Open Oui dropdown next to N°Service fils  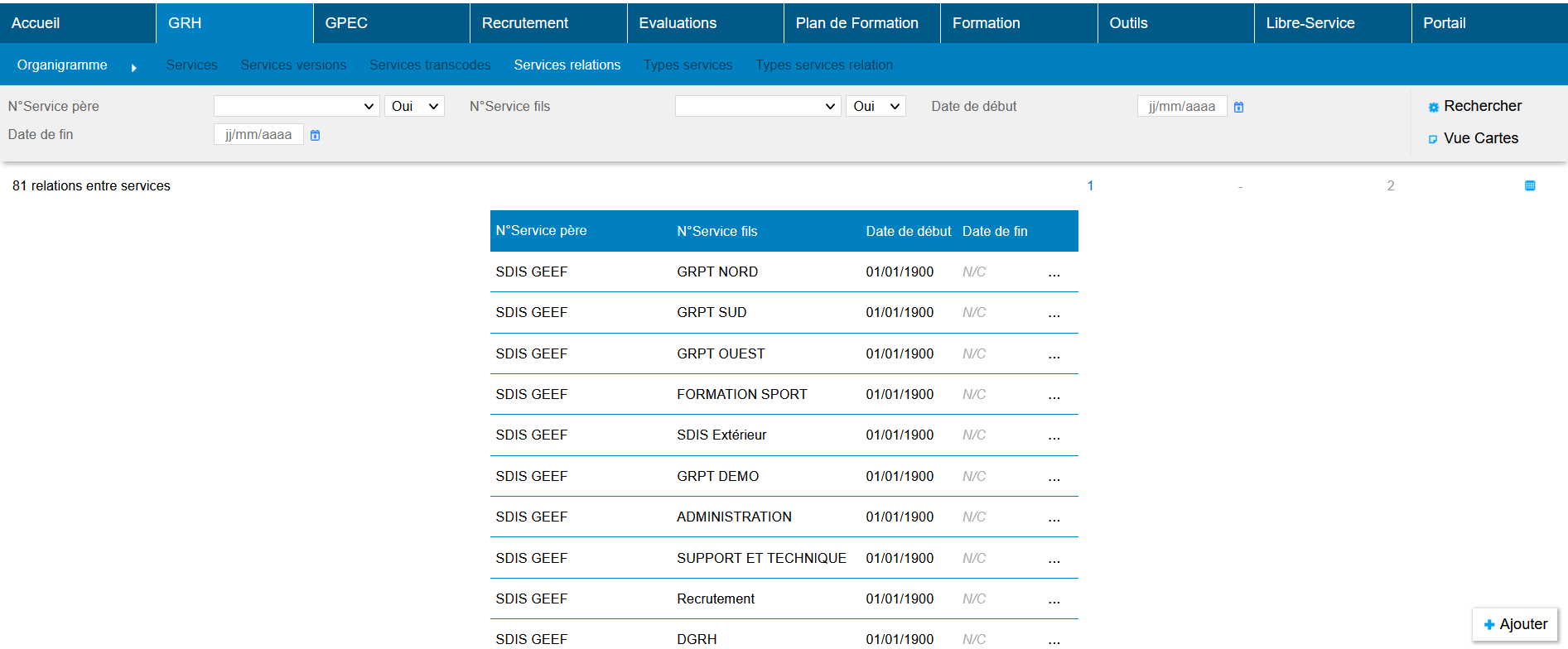pyautogui.click(x=876, y=106)
